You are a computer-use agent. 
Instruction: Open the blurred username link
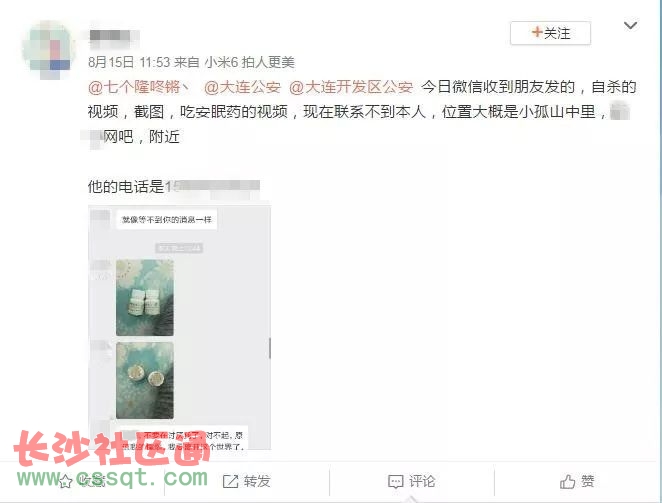pyautogui.click(x=113, y=35)
